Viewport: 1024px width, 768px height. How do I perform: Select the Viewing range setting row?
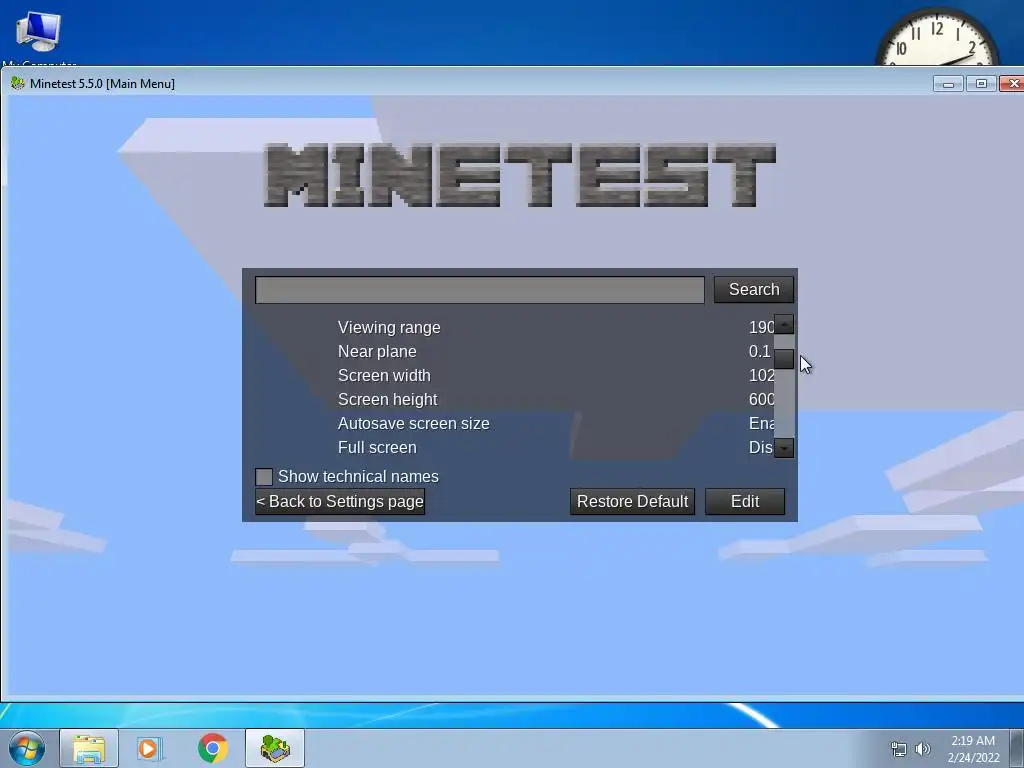(x=515, y=327)
